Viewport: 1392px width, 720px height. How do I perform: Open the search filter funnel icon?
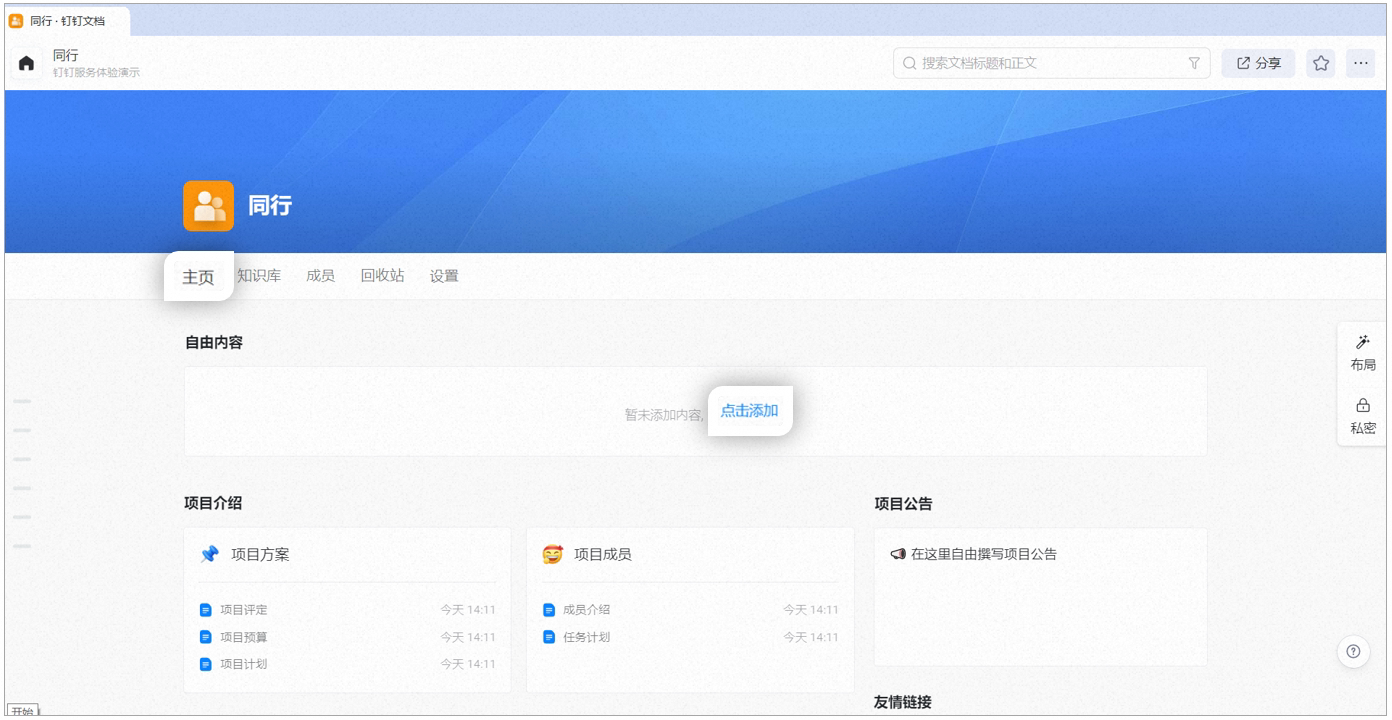(x=1193, y=63)
